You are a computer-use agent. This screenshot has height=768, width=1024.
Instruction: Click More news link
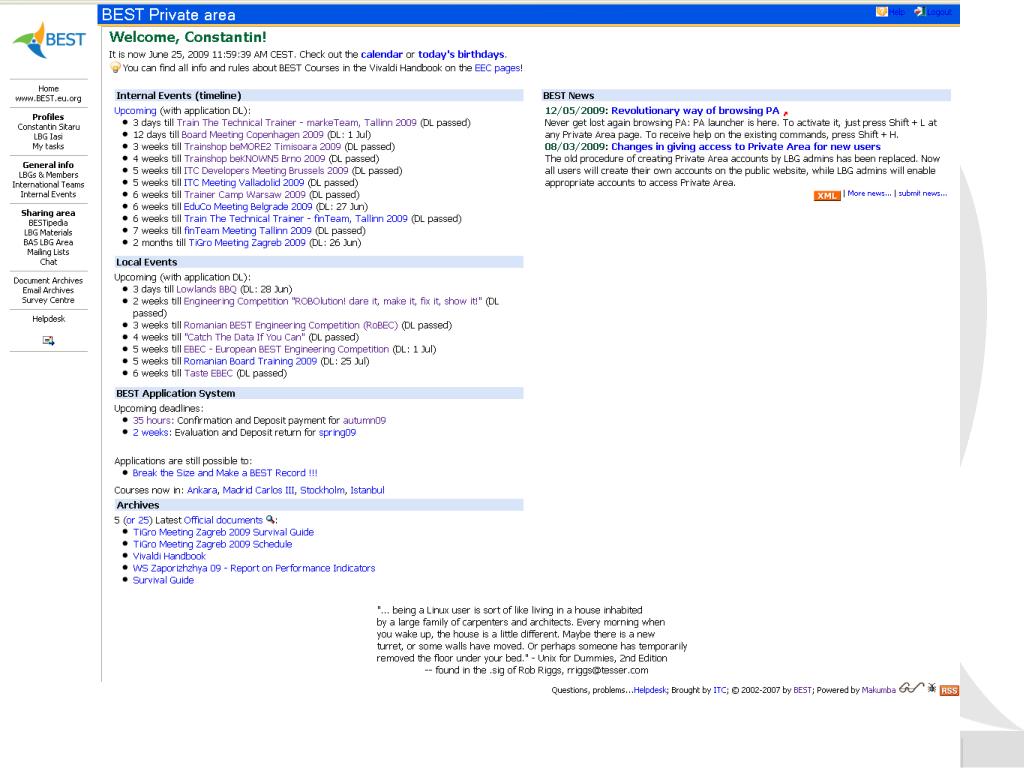(869, 193)
